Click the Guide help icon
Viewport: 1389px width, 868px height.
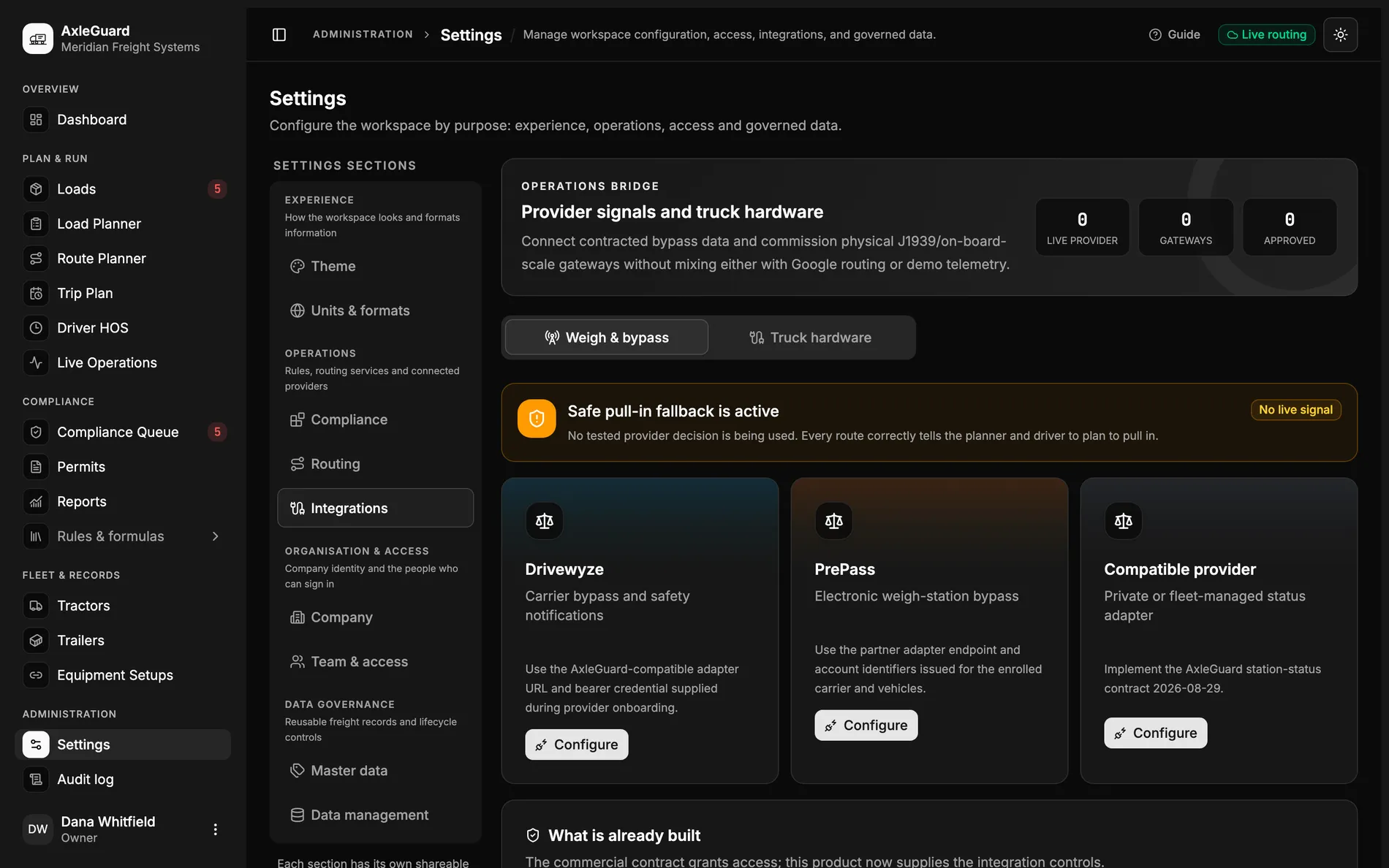(x=1155, y=34)
